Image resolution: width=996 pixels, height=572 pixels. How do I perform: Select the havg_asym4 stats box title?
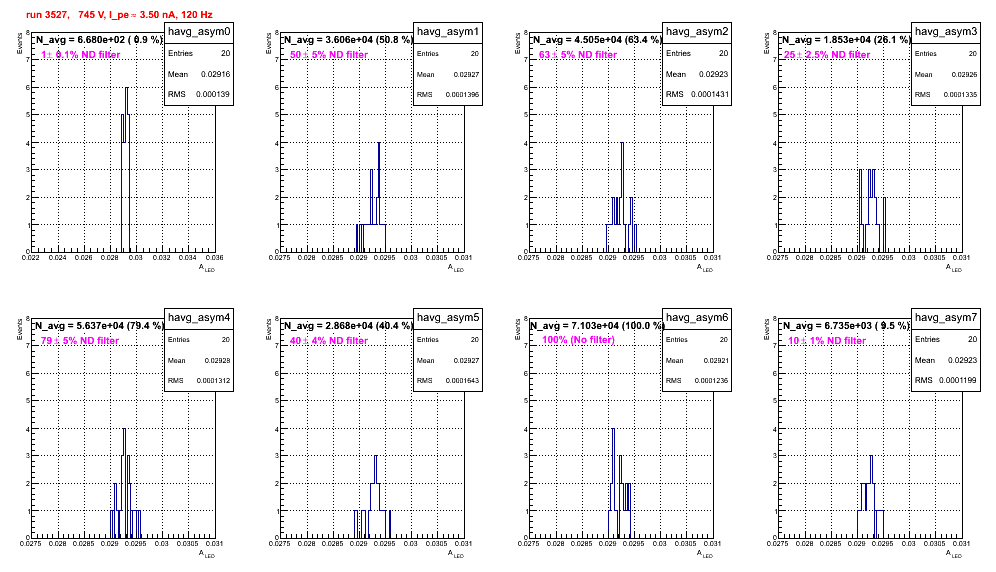(x=199, y=318)
